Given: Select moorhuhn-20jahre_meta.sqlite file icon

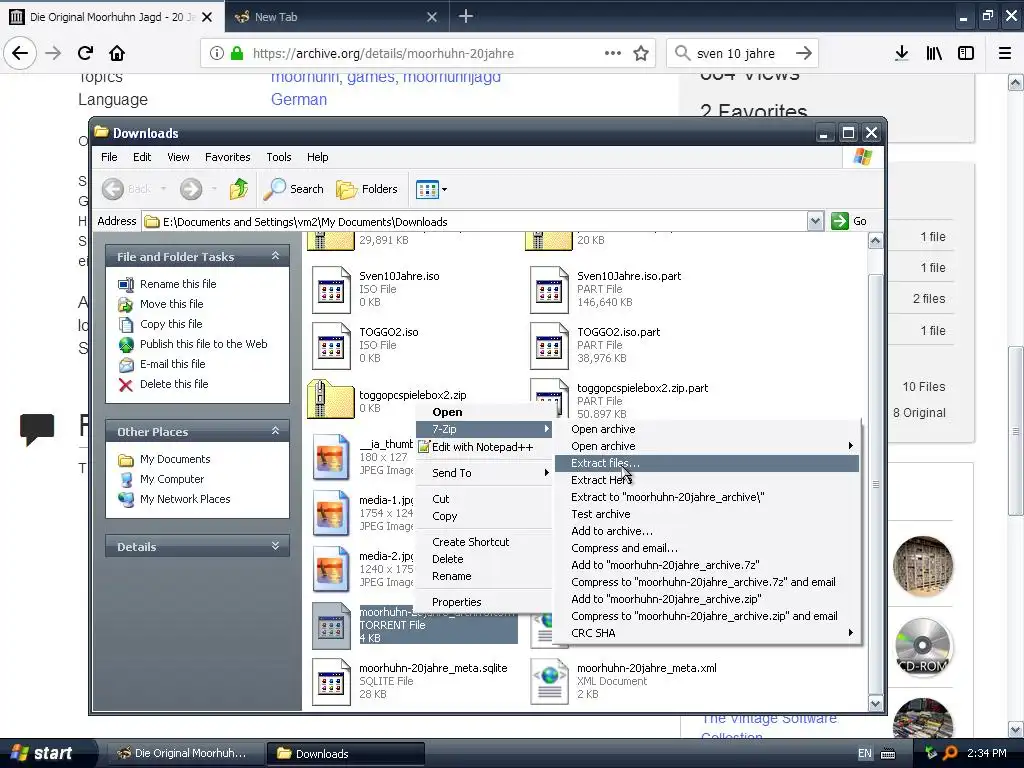Looking at the screenshot, I should click(x=331, y=682).
